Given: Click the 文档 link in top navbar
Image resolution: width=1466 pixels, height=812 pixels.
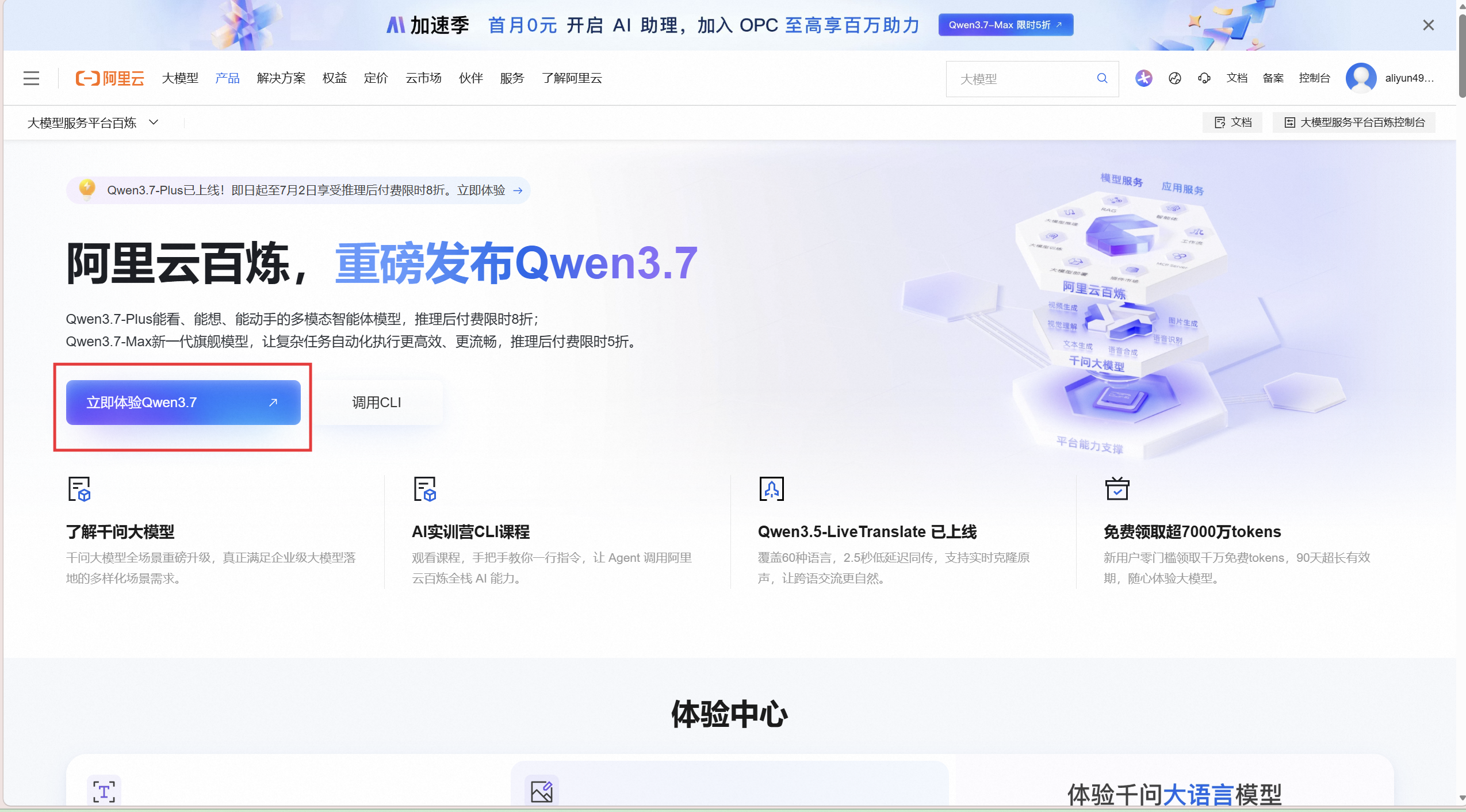Looking at the screenshot, I should point(1237,78).
